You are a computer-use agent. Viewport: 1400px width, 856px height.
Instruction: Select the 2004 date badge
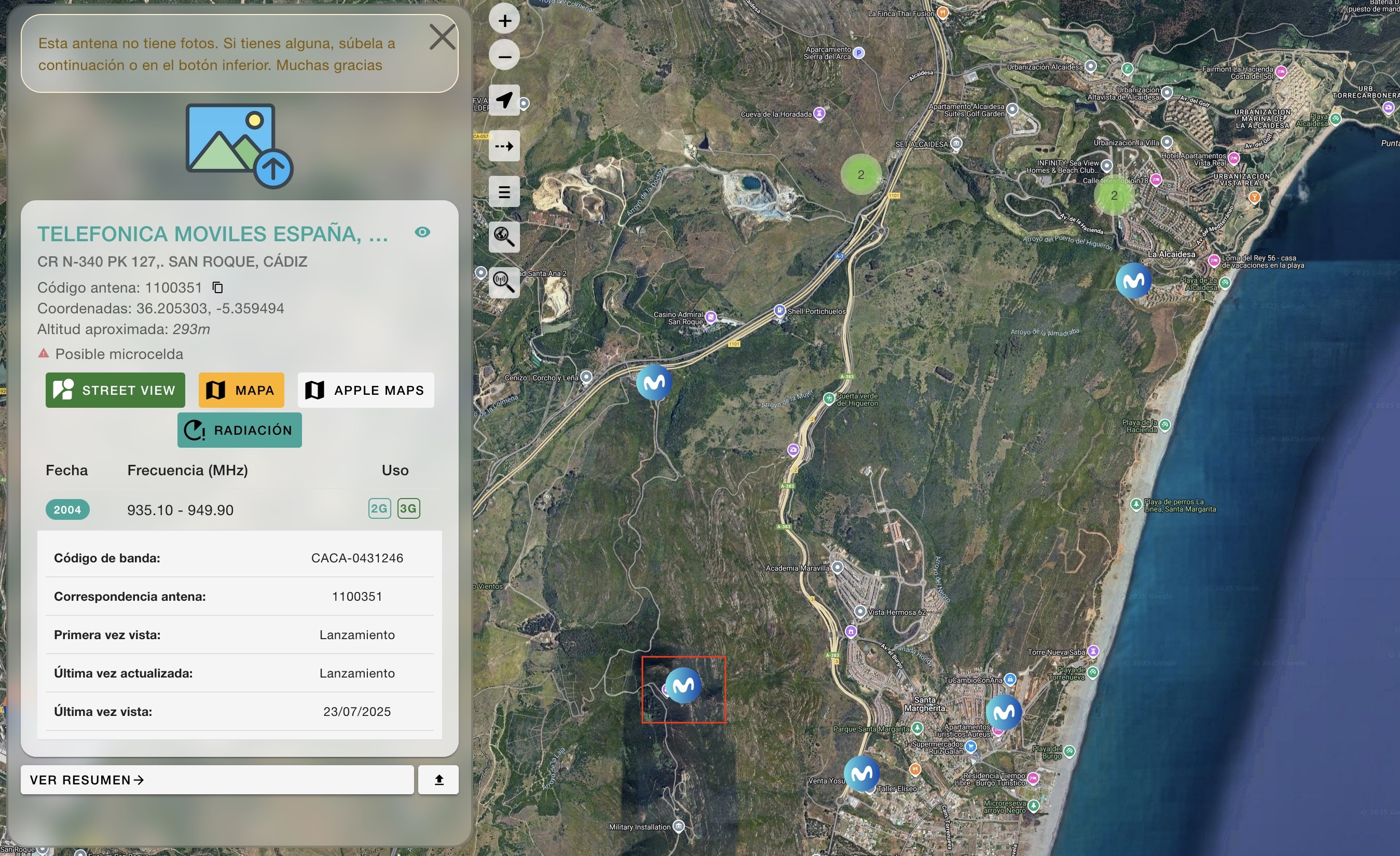[67, 509]
